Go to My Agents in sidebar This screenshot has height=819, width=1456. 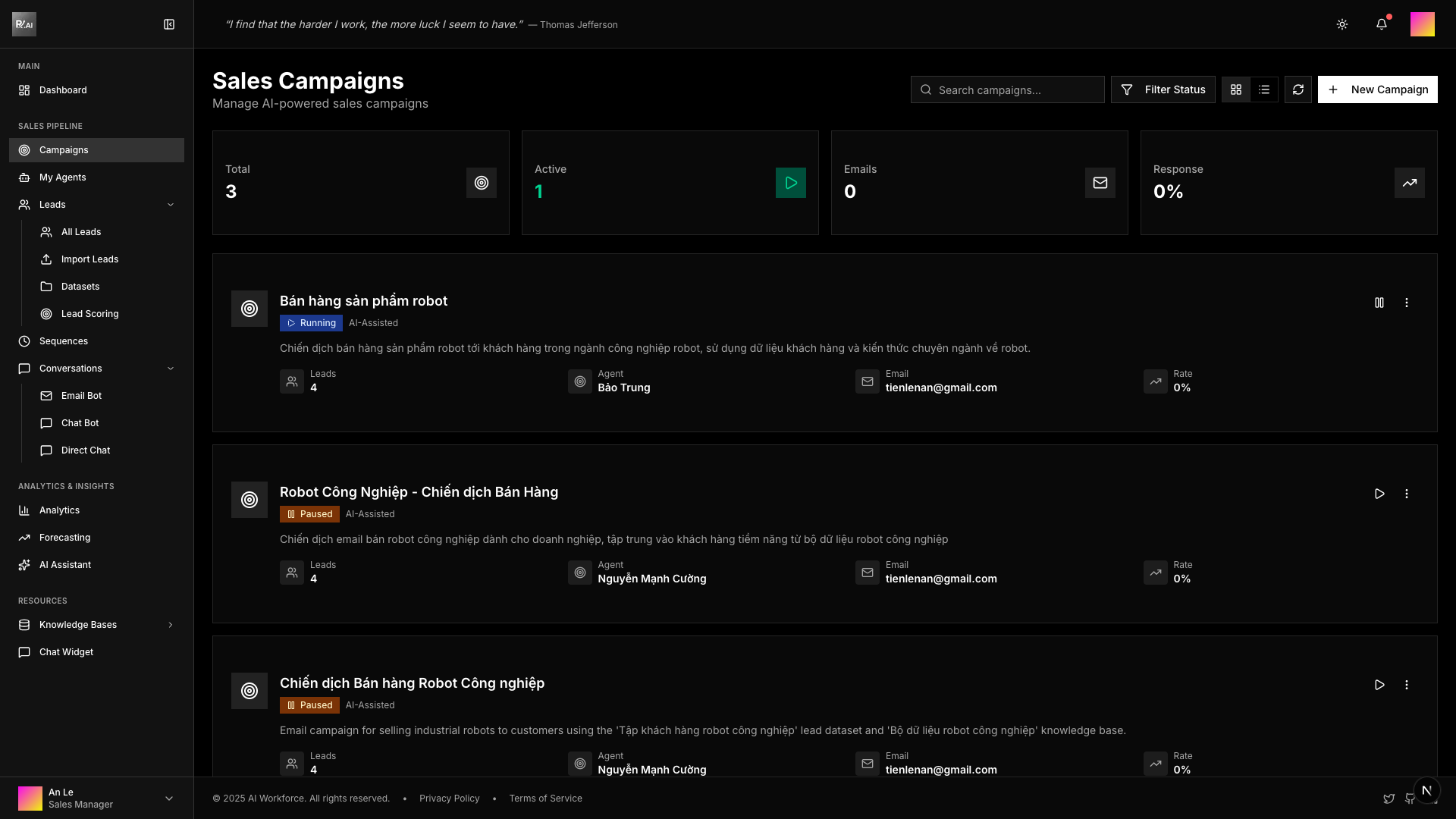(63, 177)
